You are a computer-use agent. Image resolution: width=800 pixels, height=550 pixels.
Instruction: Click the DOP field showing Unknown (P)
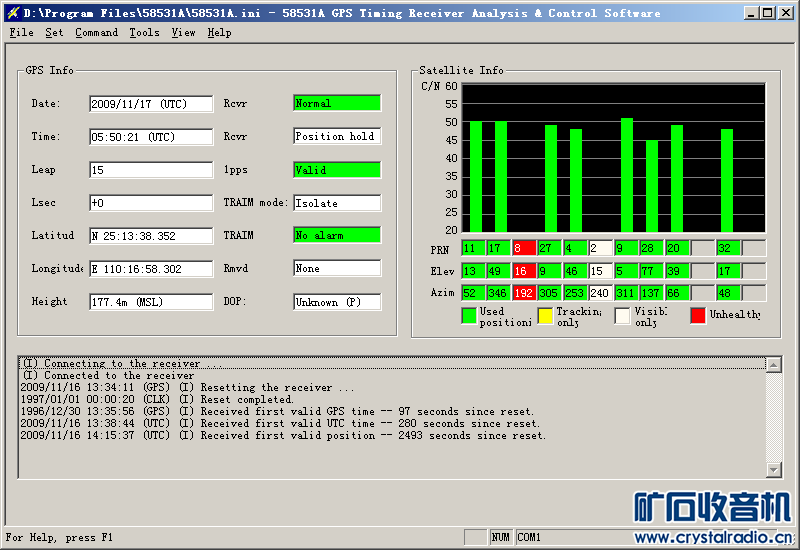click(x=337, y=302)
